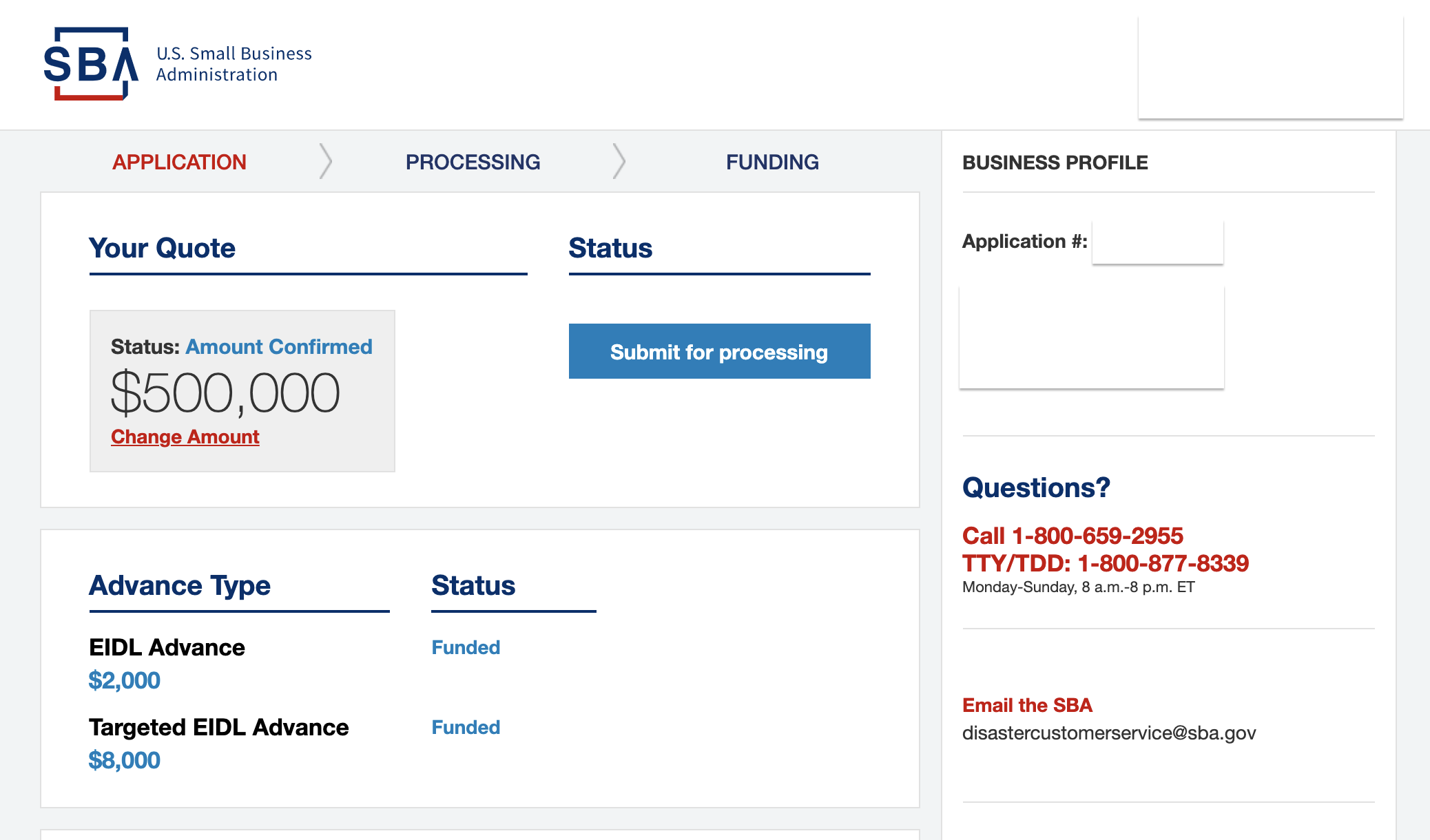Click the Submit for processing button
Screen dimensions: 1430x840
click(719, 351)
